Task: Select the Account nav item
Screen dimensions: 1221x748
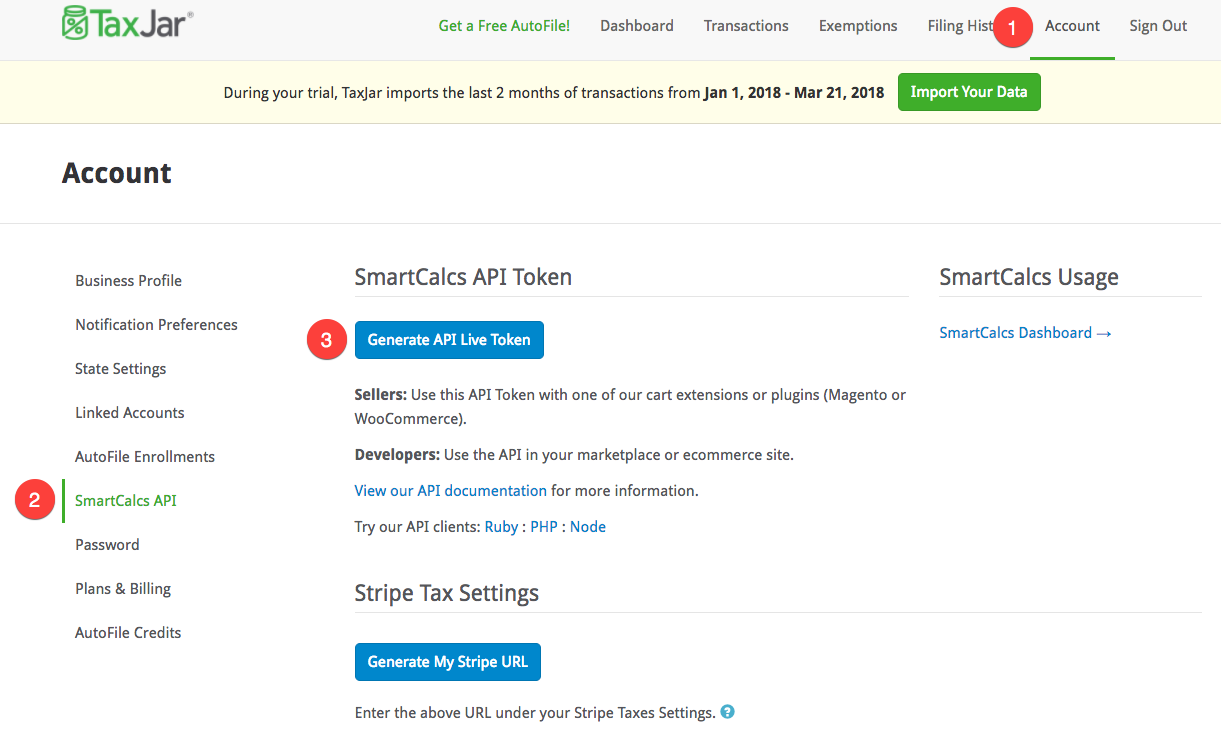Action: point(1072,26)
